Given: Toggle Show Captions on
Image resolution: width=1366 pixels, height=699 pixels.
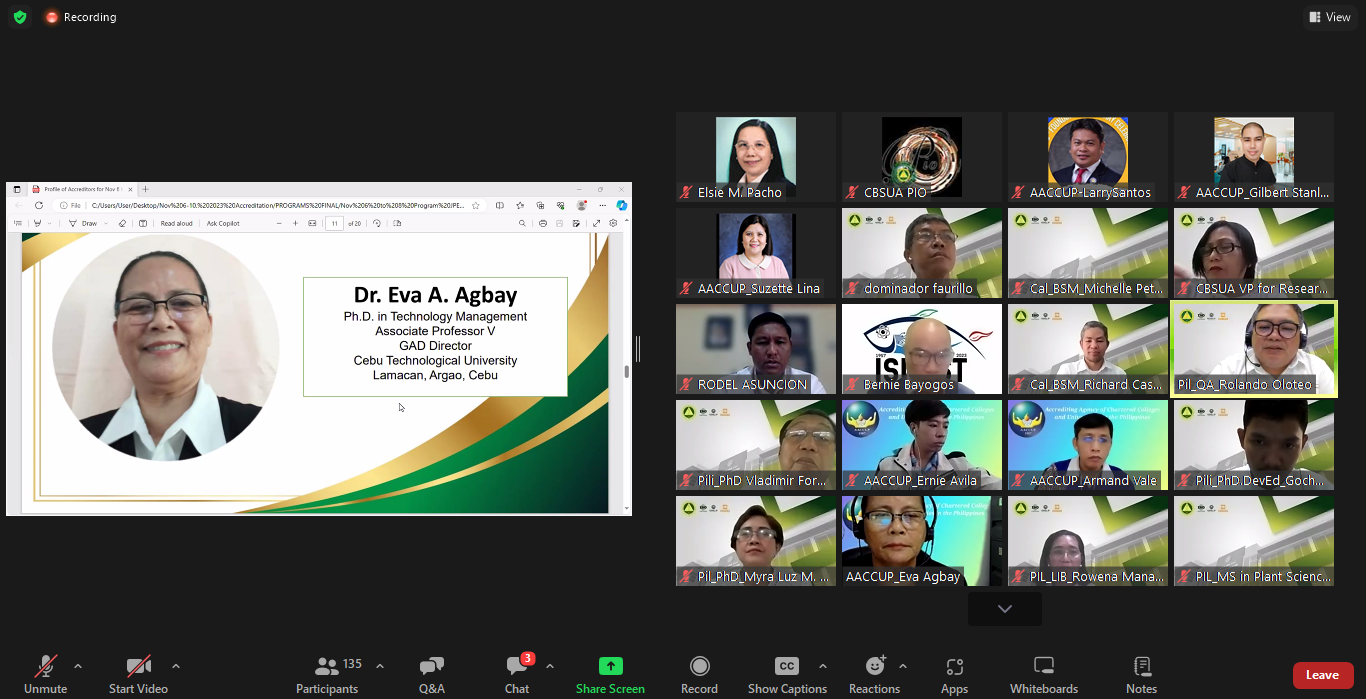Looking at the screenshot, I should [787, 675].
